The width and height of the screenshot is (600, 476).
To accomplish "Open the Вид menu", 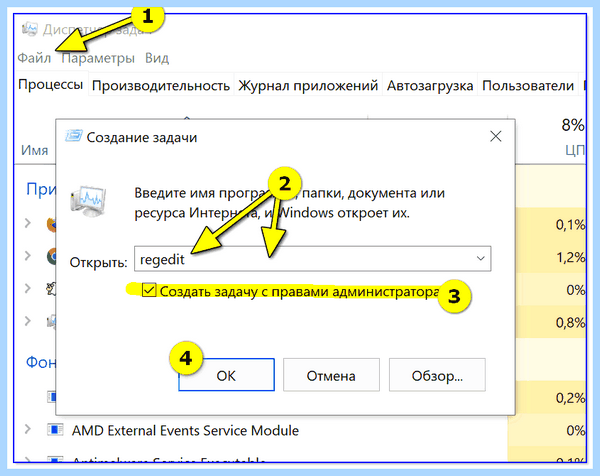I will point(157,58).
